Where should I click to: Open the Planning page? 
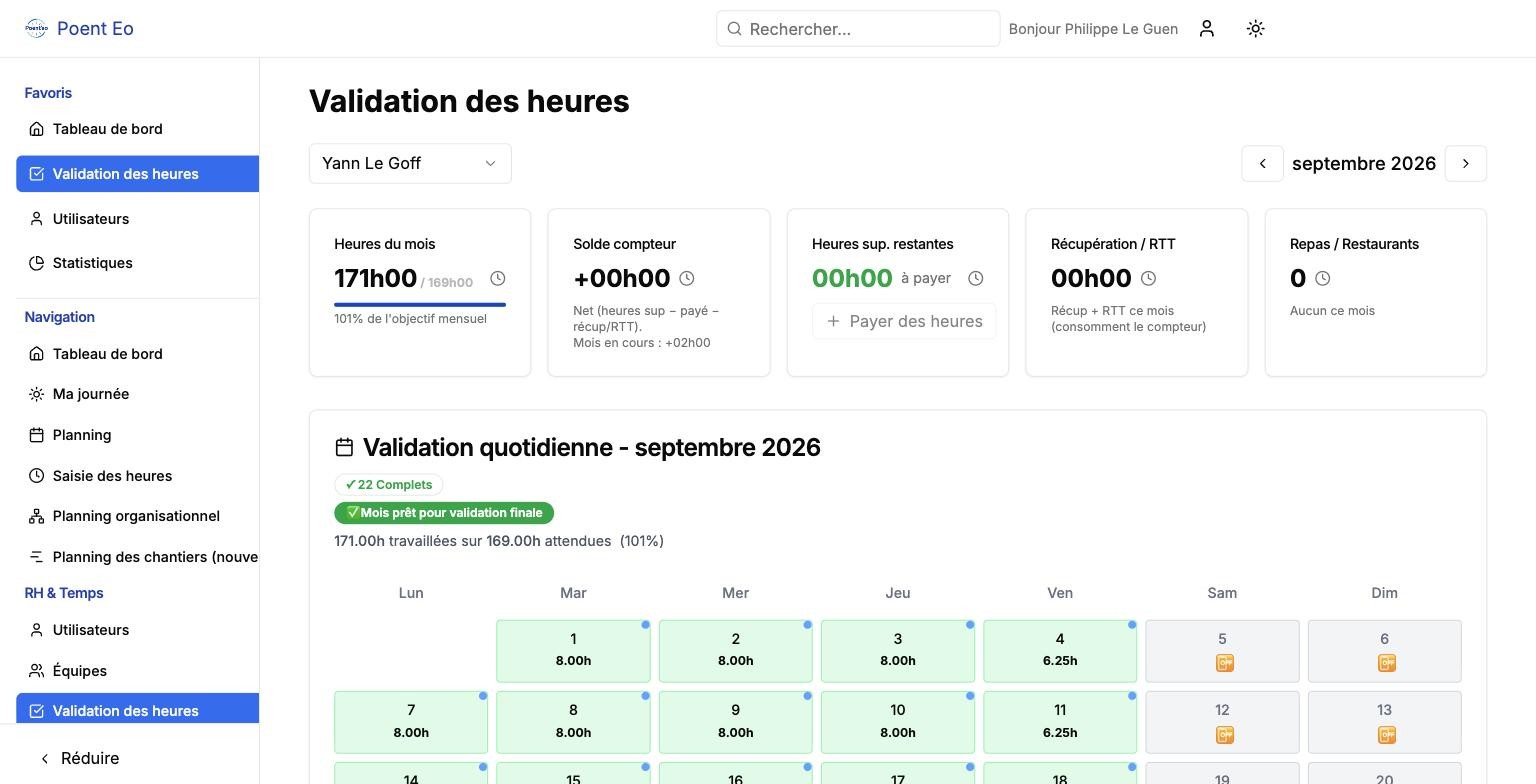[x=137, y=435]
